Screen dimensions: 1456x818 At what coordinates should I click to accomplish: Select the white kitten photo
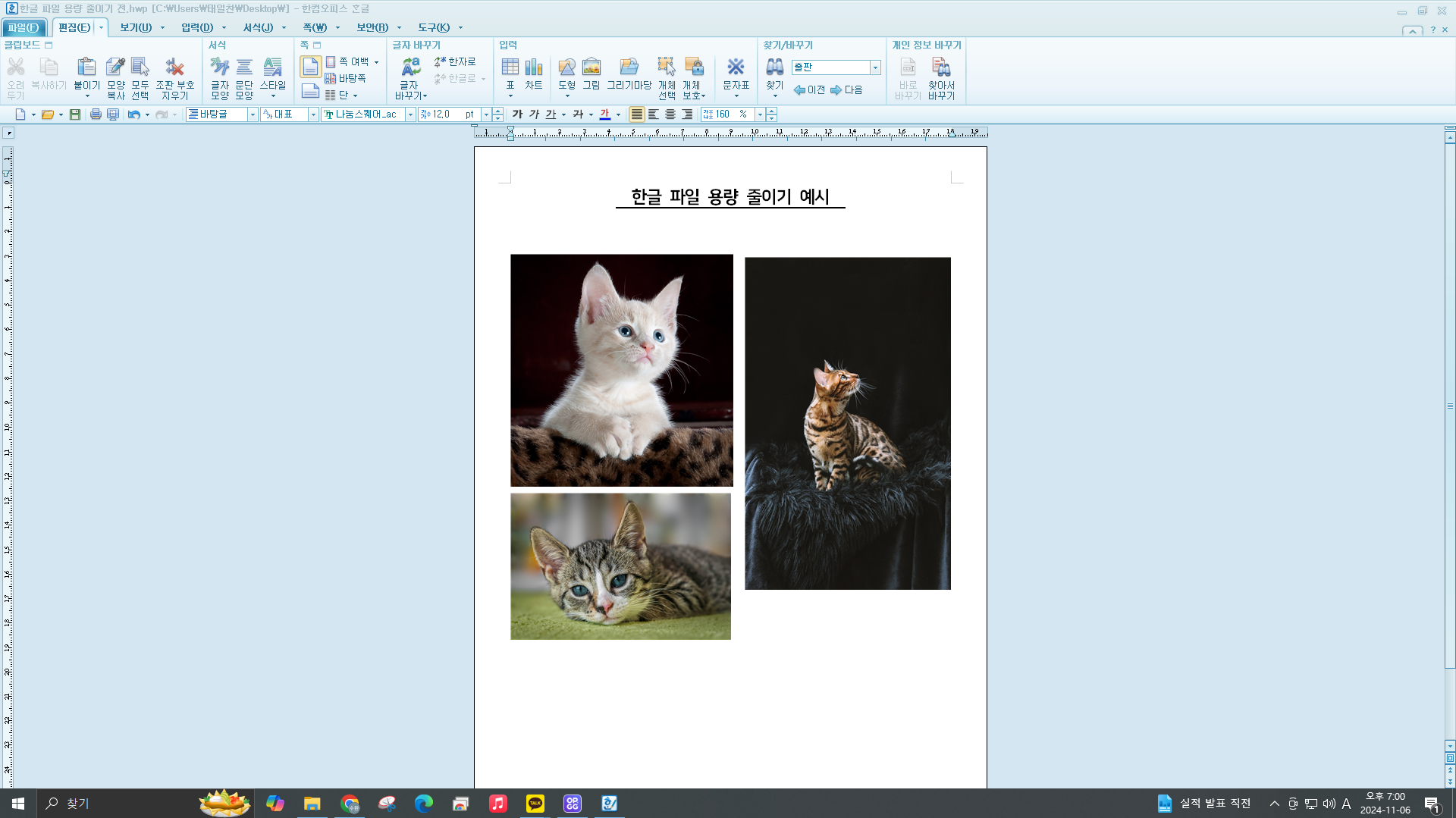click(x=622, y=370)
